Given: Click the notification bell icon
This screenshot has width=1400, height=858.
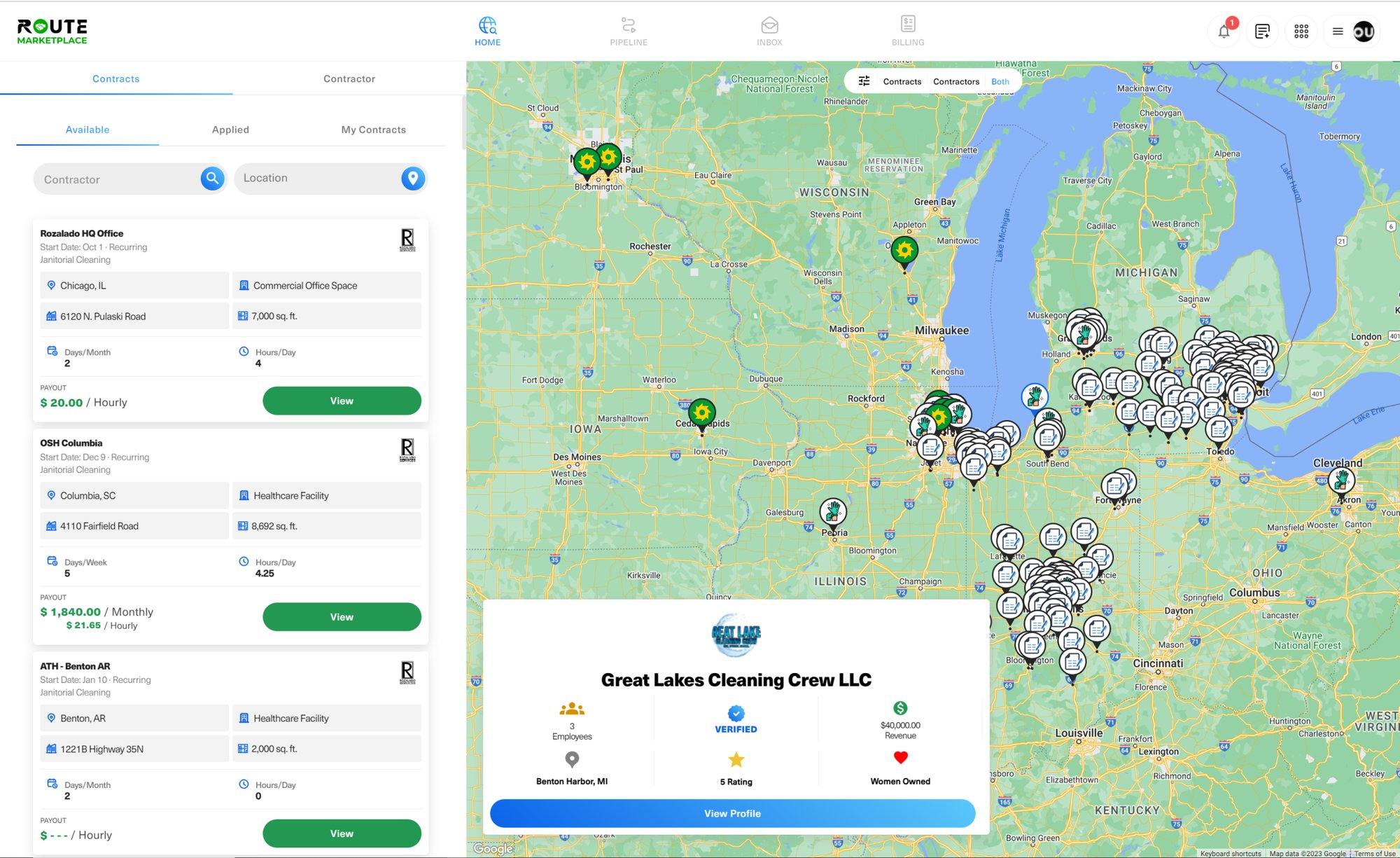Looking at the screenshot, I should [x=1224, y=32].
